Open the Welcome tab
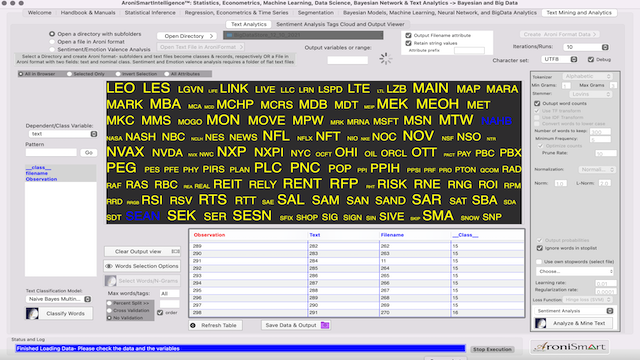The image size is (640, 360). (40, 13)
